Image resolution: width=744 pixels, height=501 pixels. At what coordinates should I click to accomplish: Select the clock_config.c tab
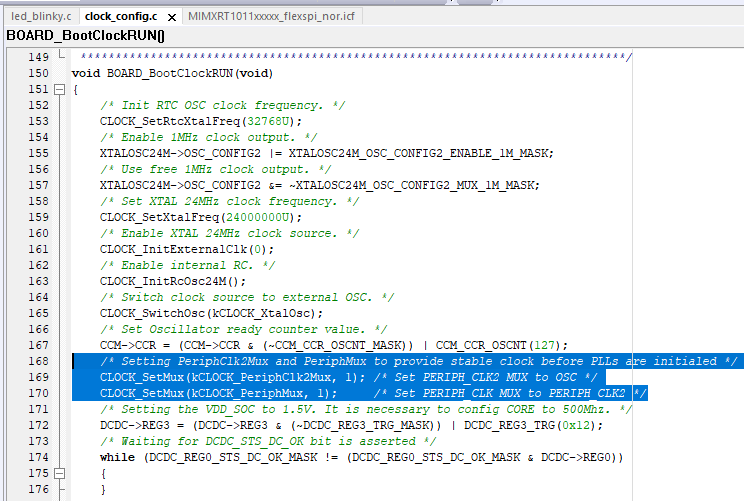coord(121,17)
